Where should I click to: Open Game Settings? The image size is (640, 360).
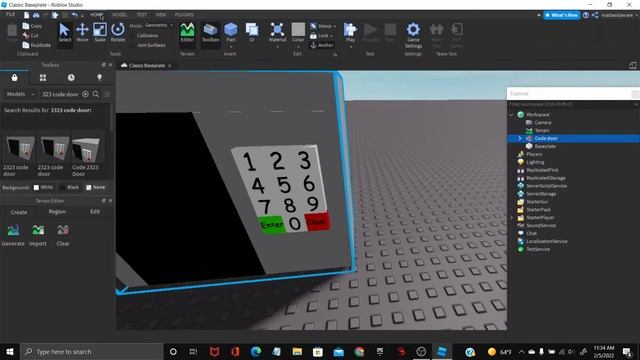(413, 35)
